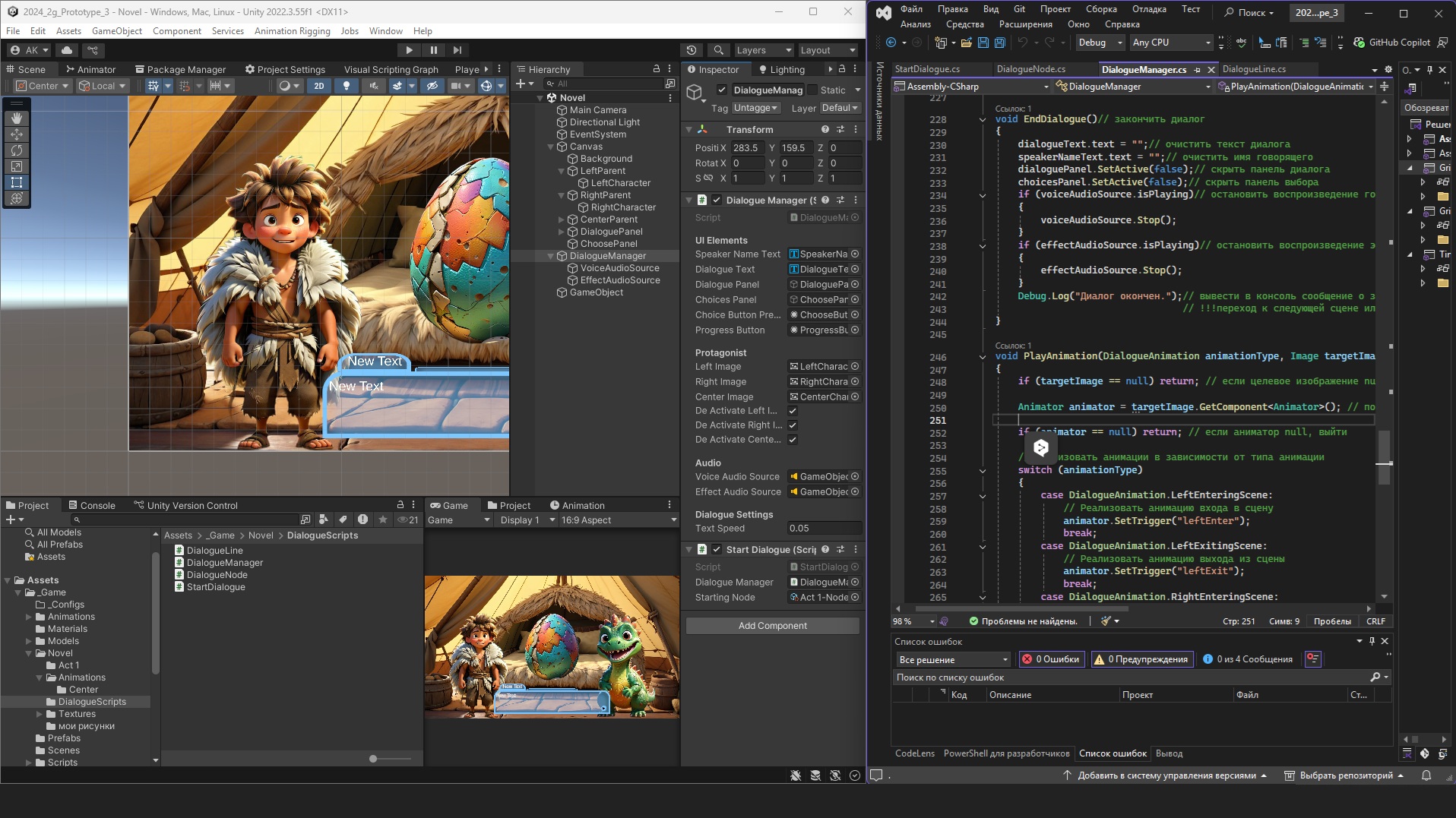Viewport: 1456px width, 818px height.
Task: Switch to the DialogueLine.cs tab
Action: 1254,69
